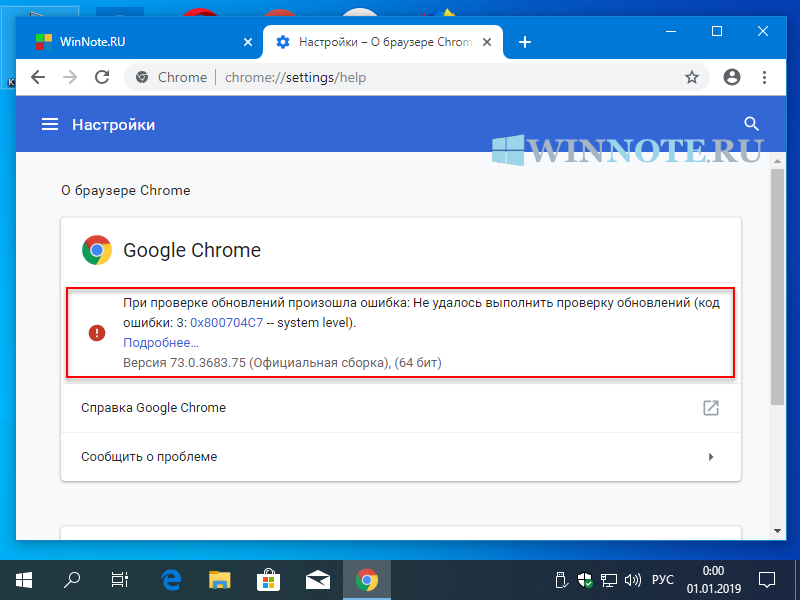Open the user profile avatar icon
This screenshot has width=800, height=600.
pos(732,77)
